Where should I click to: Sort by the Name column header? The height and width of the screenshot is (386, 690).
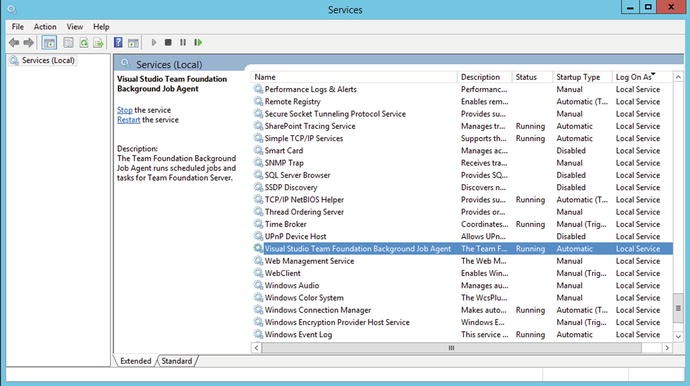(354, 77)
